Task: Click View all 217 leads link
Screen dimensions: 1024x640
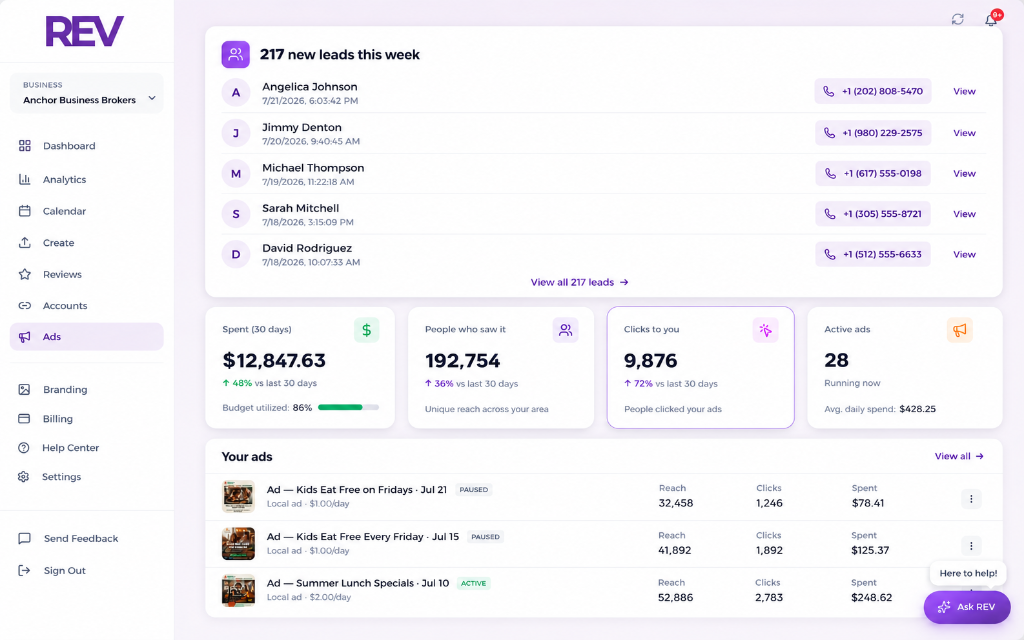Action: [579, 282]
